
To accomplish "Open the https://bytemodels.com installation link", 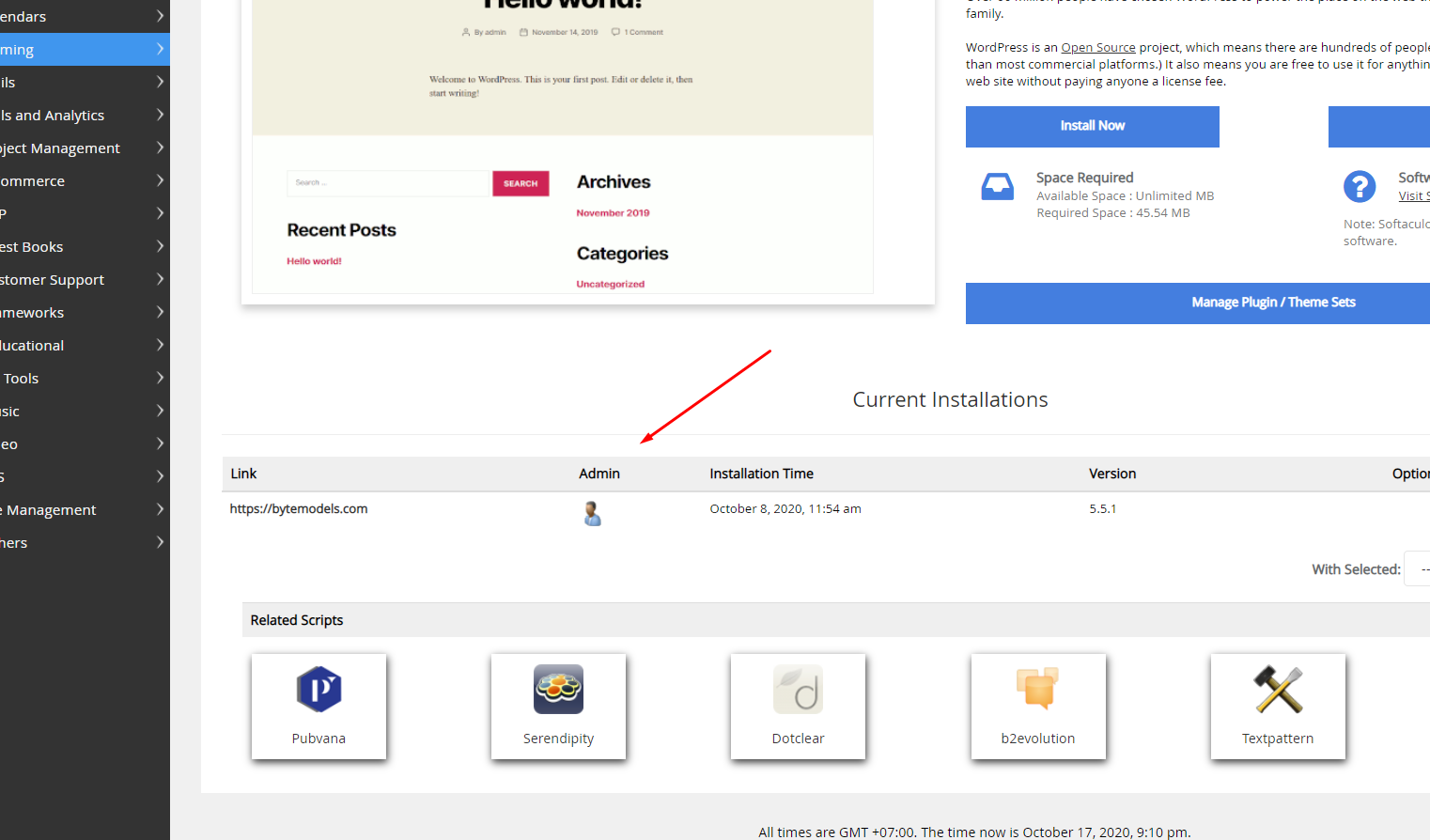I will [299, 509].
